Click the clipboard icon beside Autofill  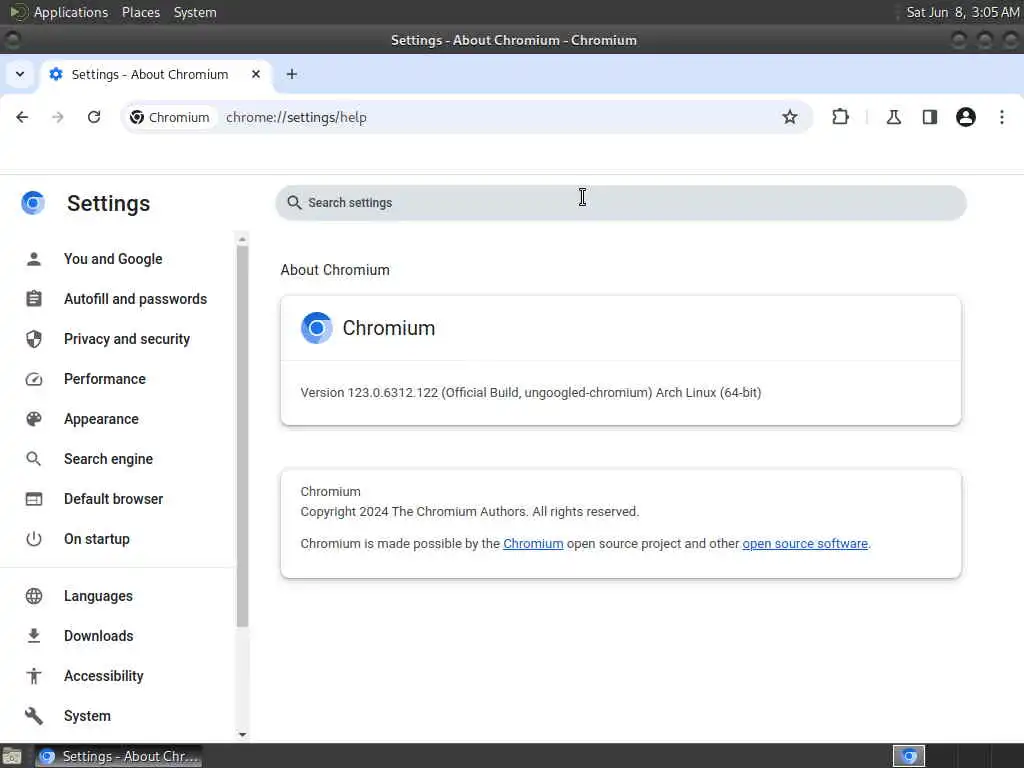[x=34, y=299]
